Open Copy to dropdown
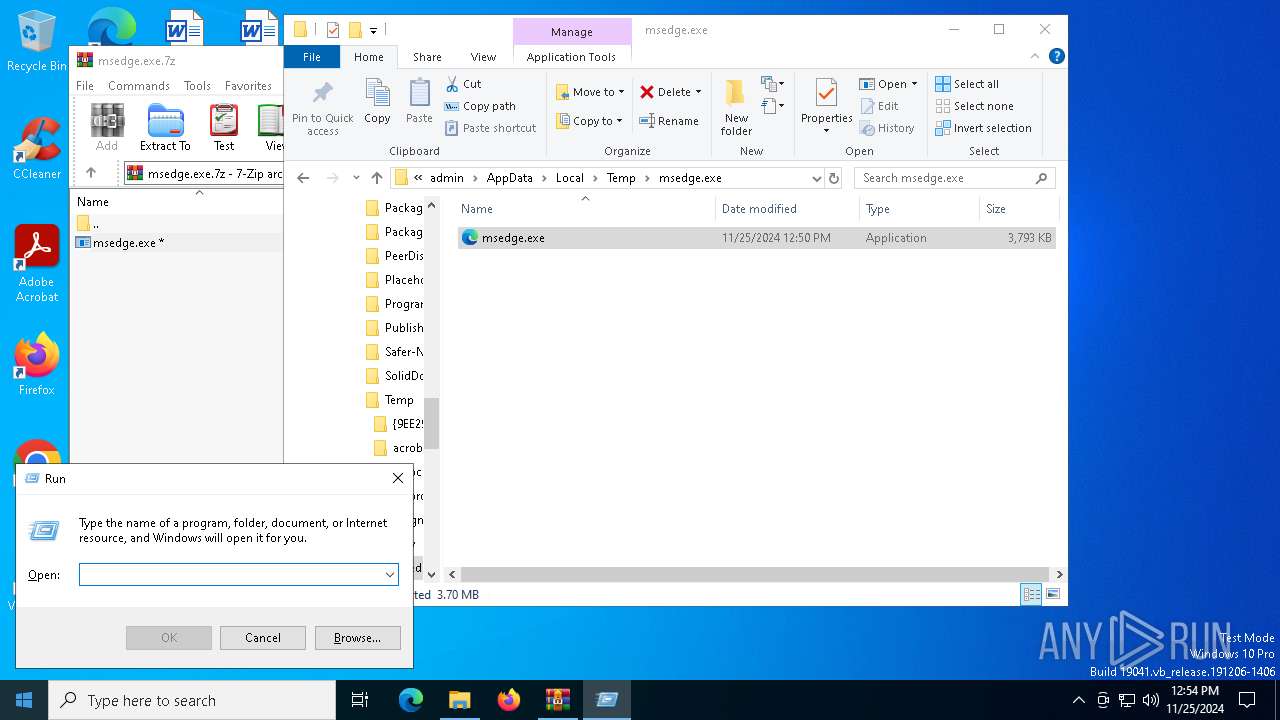This screenshot has height=720, width=1280. (x=589, y=121)
